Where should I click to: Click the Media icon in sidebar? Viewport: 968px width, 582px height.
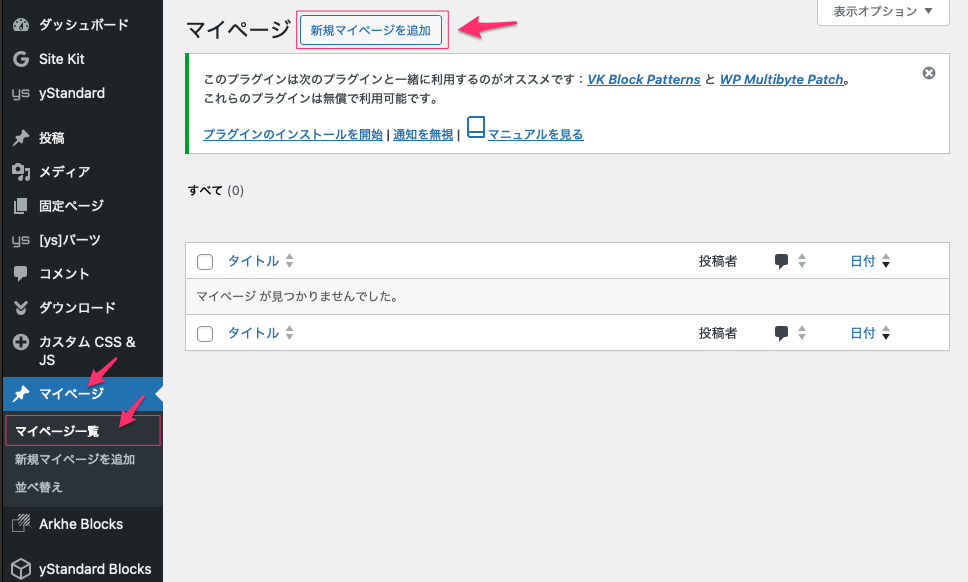click(20, 172)
